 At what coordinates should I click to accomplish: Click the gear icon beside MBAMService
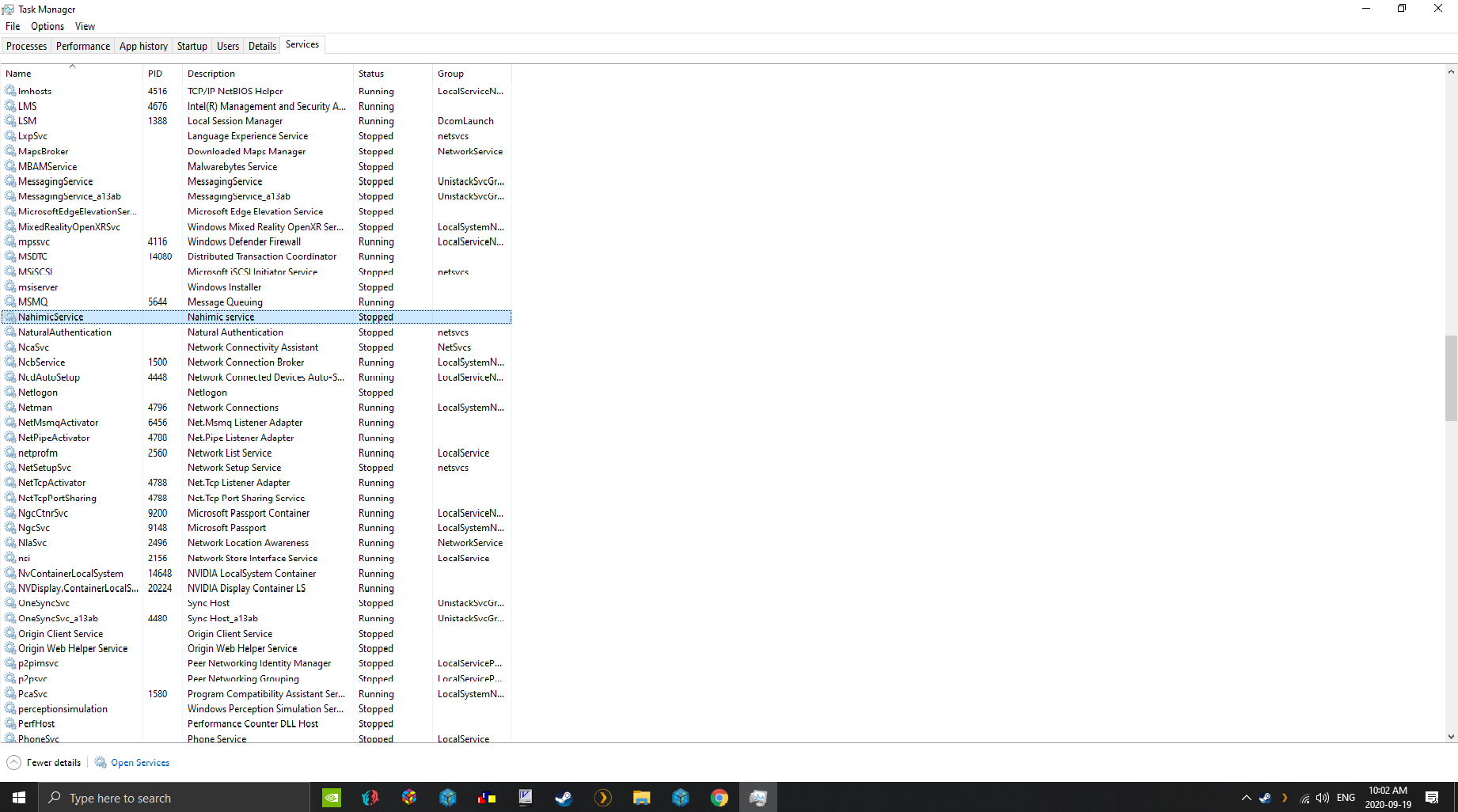pos(10,166)
